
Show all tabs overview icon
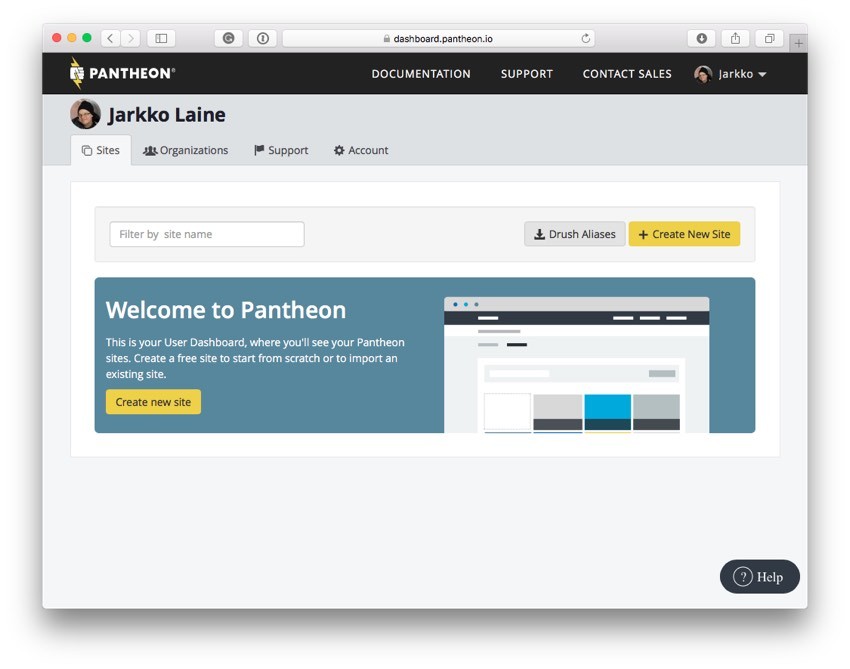point(769,38)
